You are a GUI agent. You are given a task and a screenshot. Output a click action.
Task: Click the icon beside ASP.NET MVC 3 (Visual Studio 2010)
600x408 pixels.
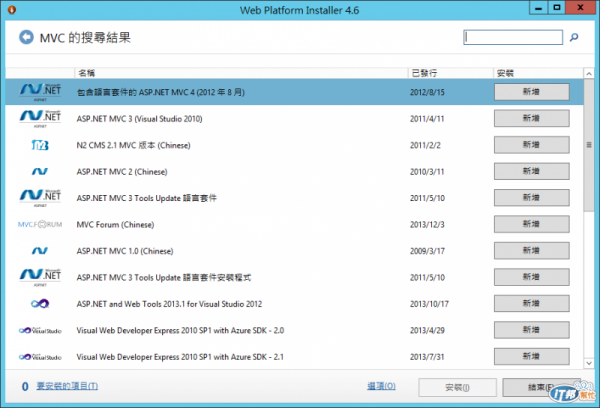(40, 119)
